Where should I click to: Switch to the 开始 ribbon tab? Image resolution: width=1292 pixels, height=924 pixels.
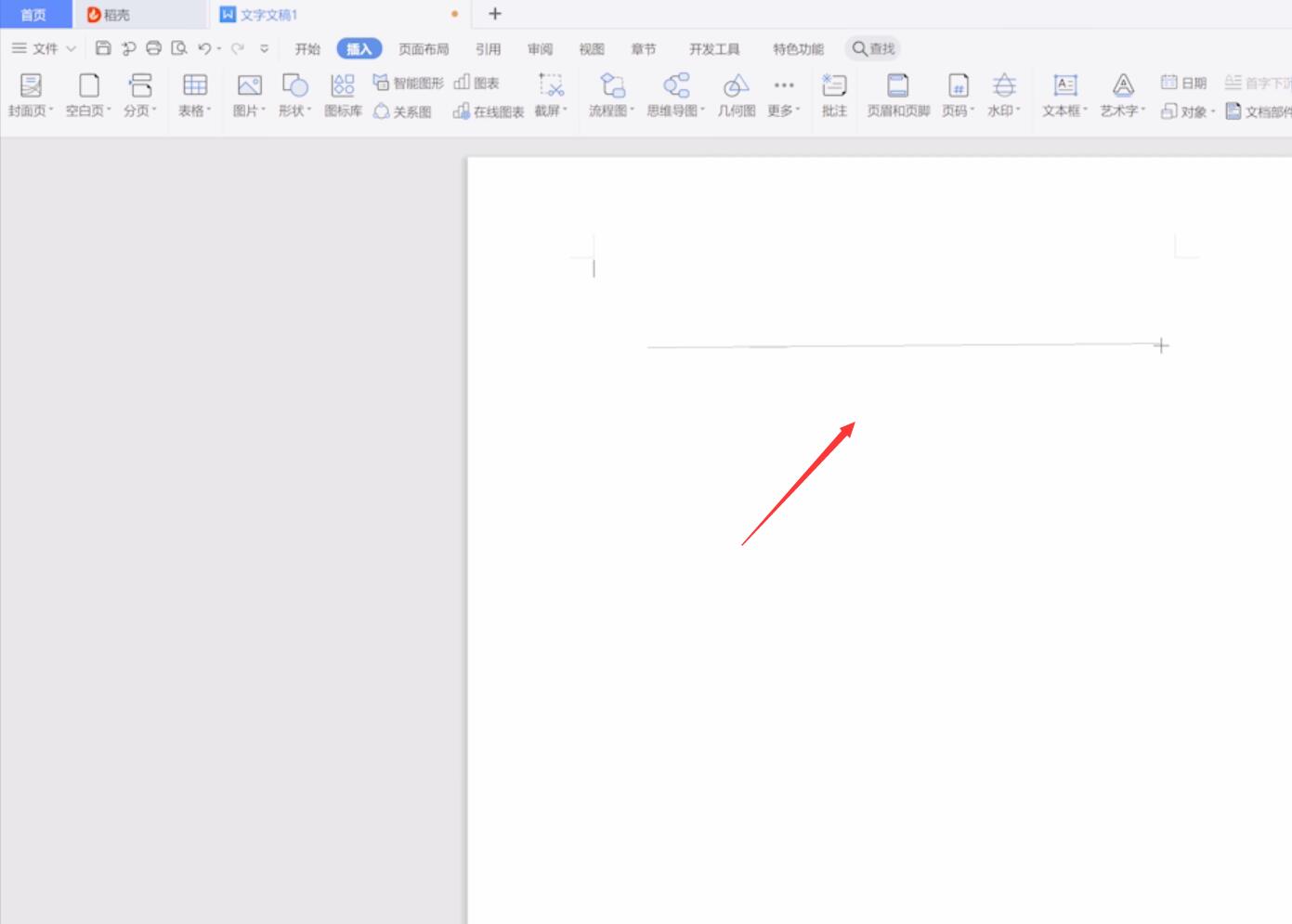[x=307, y=49]
